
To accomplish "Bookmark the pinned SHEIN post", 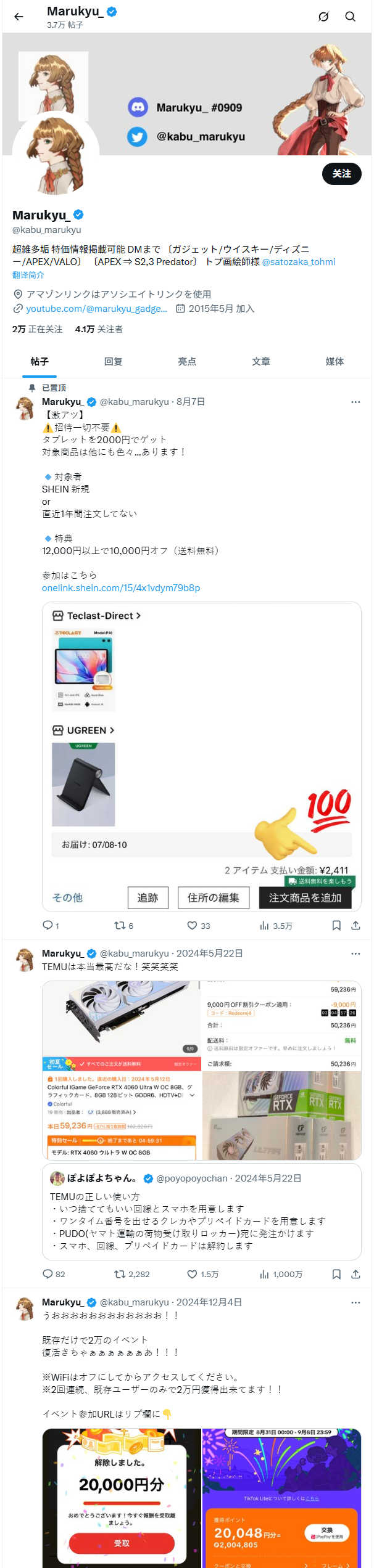I will [x=336, y=926].
